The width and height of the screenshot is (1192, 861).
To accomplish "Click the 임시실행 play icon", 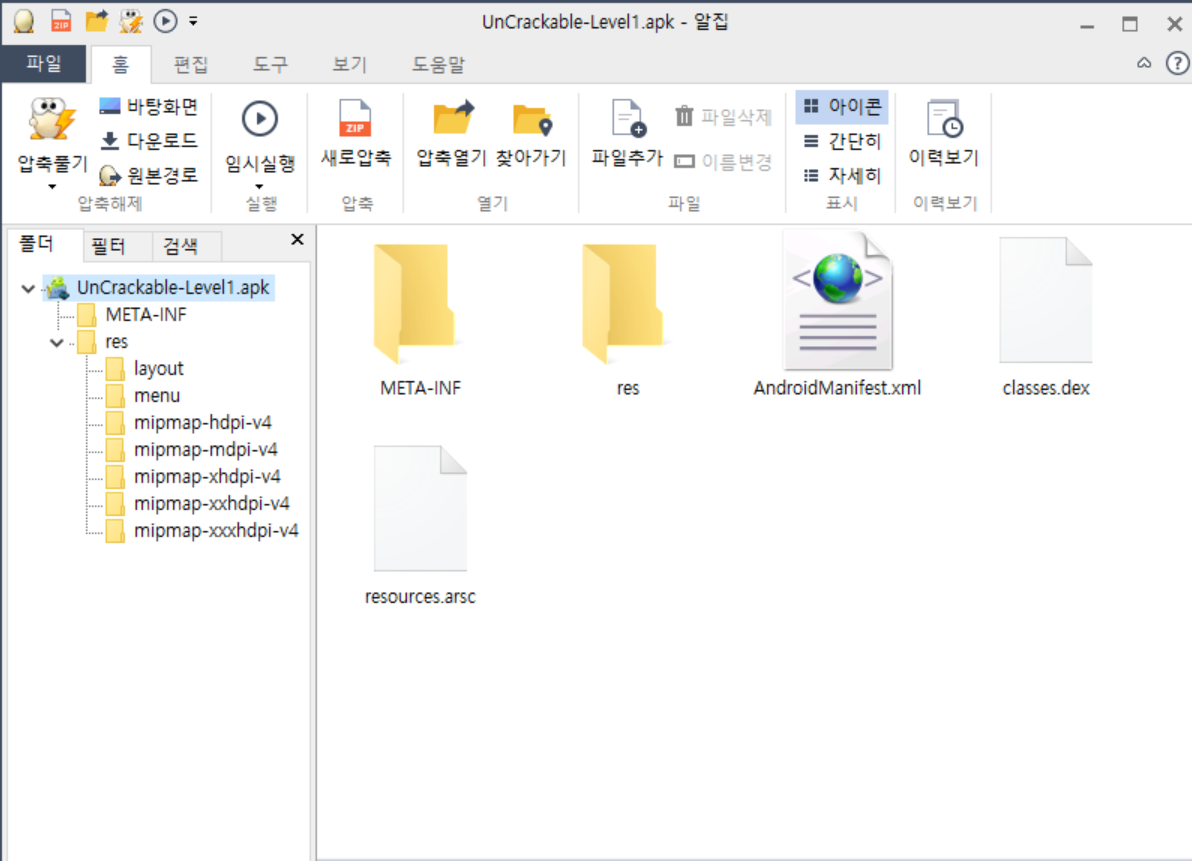I will 260,119.
